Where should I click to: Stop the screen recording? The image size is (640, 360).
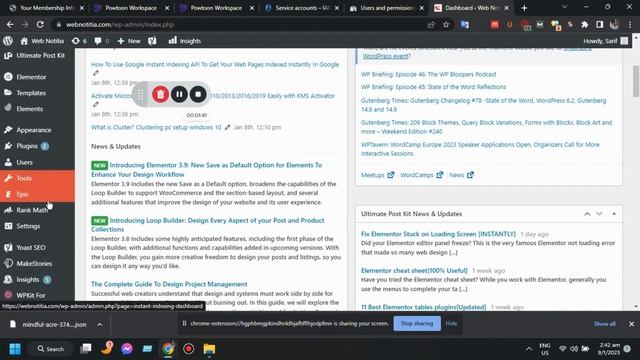tap(198, 94)
